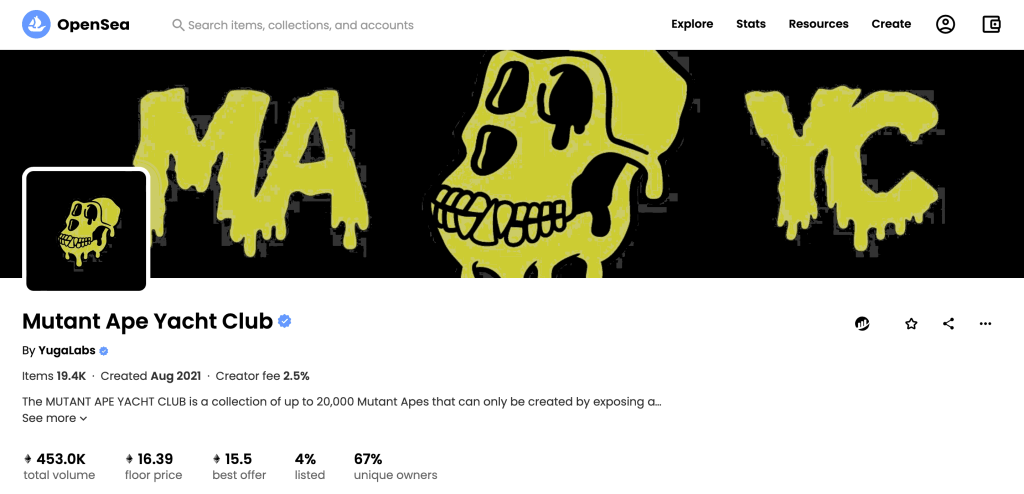Click the Mutant Ape collection avatar thumbnail
Image resolution: width=1024 pixels, height=494 pixels.
(86, 230)
